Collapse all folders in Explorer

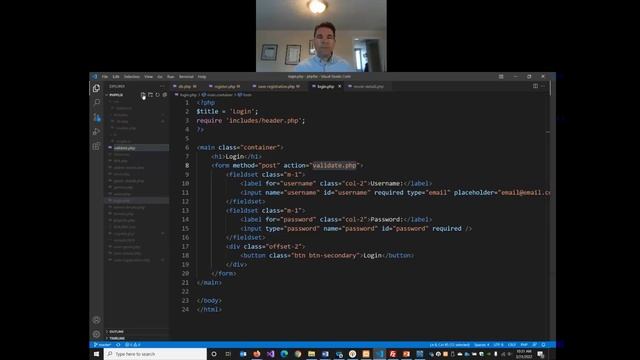165,95
